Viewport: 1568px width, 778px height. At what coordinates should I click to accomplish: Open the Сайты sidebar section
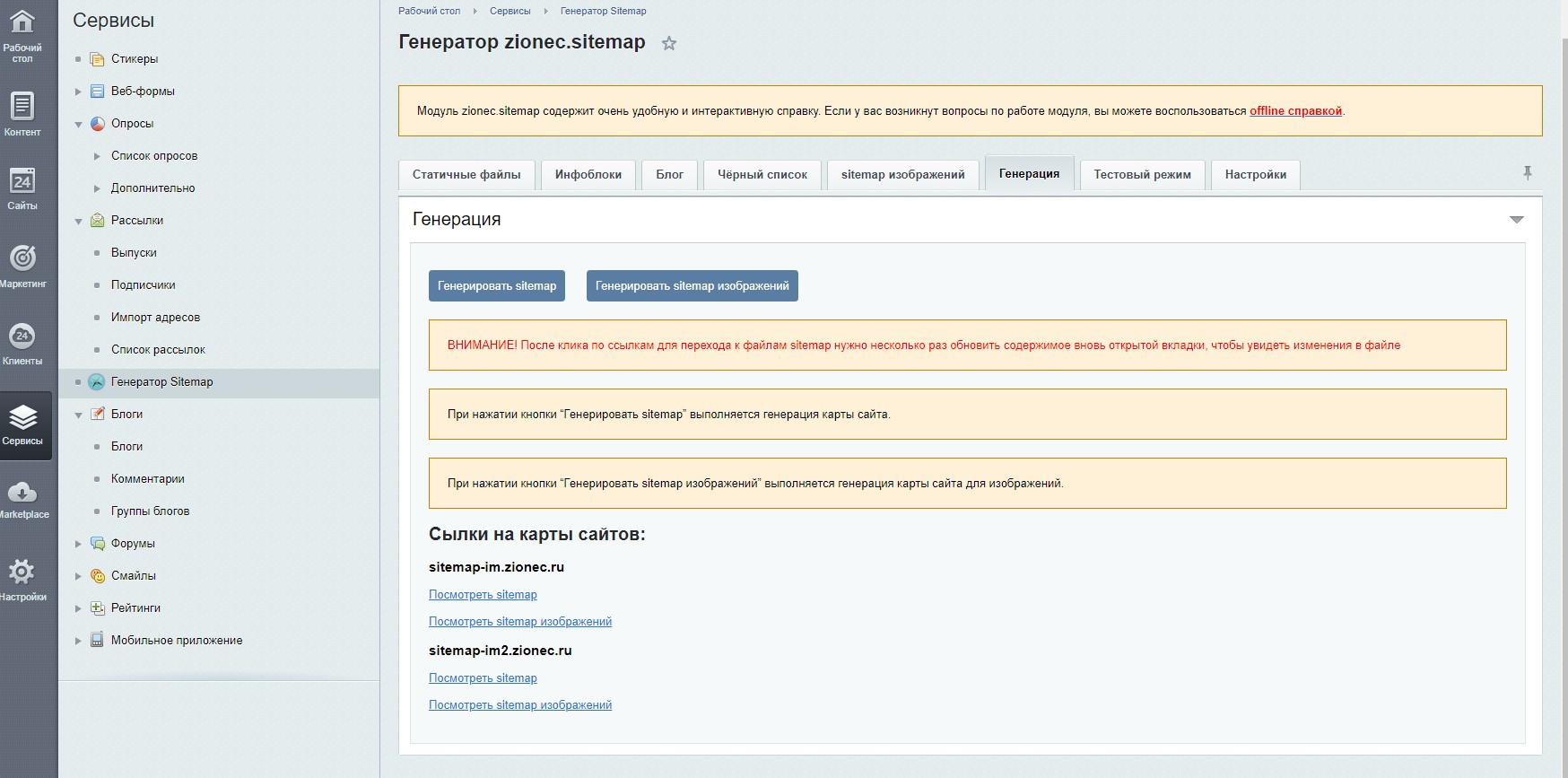pyautogui.click(x=22, y=188)
